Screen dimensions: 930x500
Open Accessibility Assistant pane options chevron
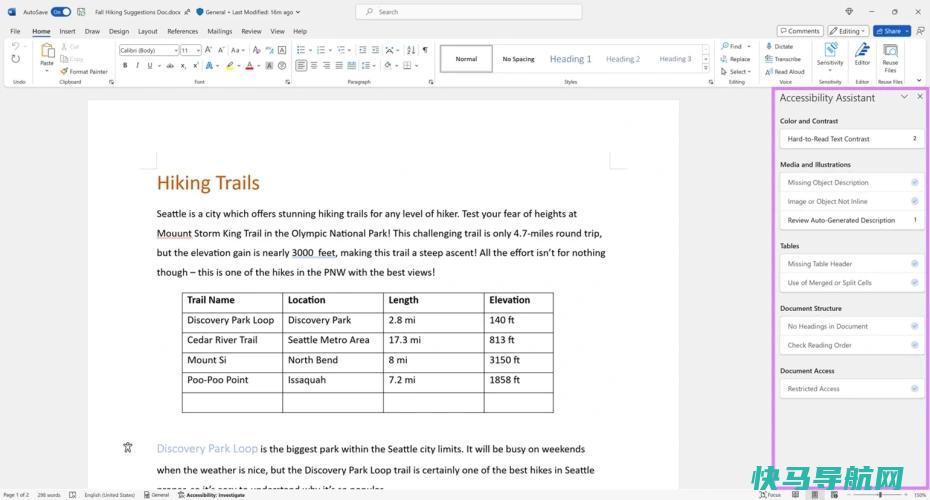904,97
